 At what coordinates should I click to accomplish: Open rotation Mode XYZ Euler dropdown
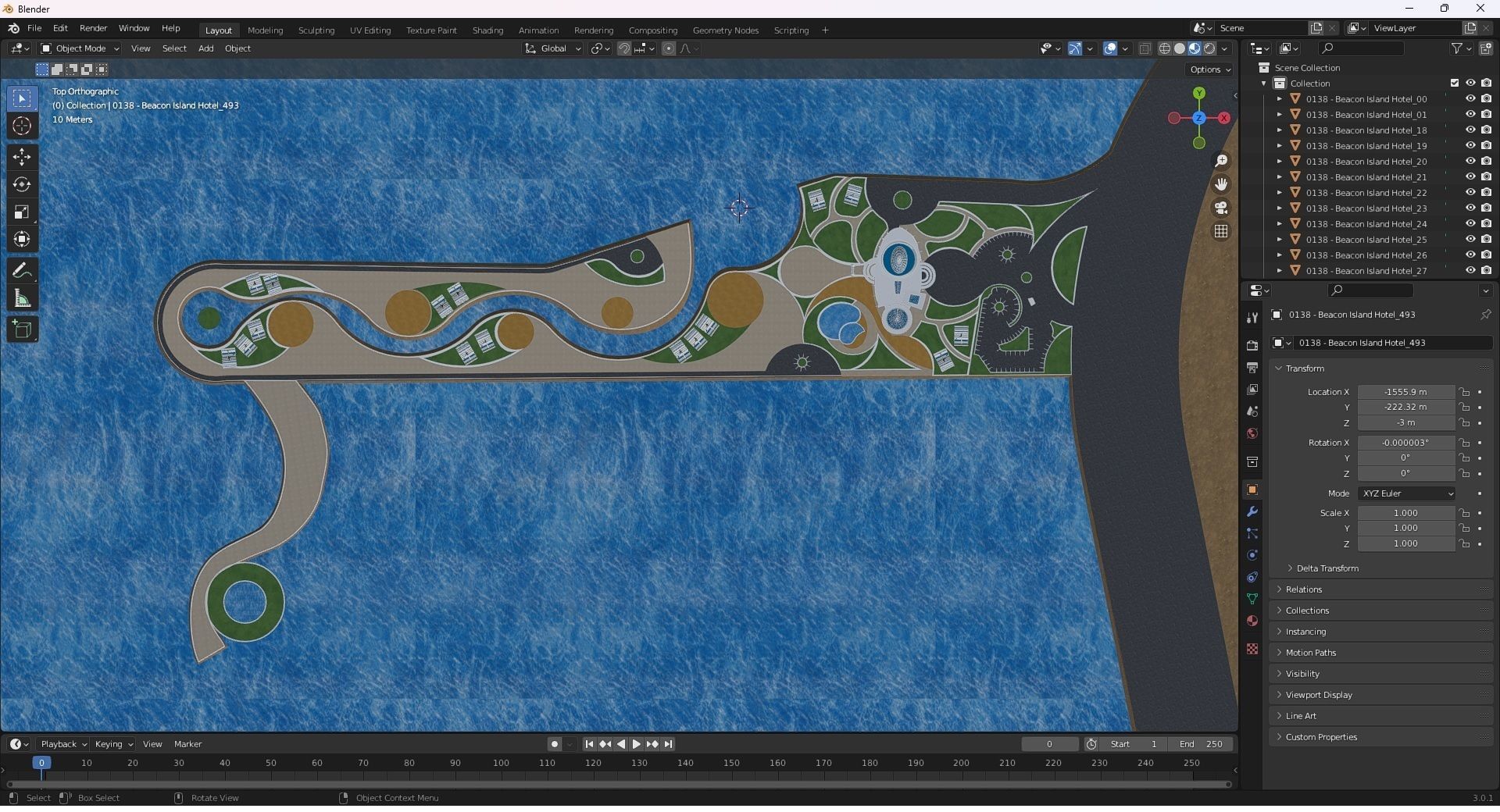pyautogui.click(x=1406, y=493)
